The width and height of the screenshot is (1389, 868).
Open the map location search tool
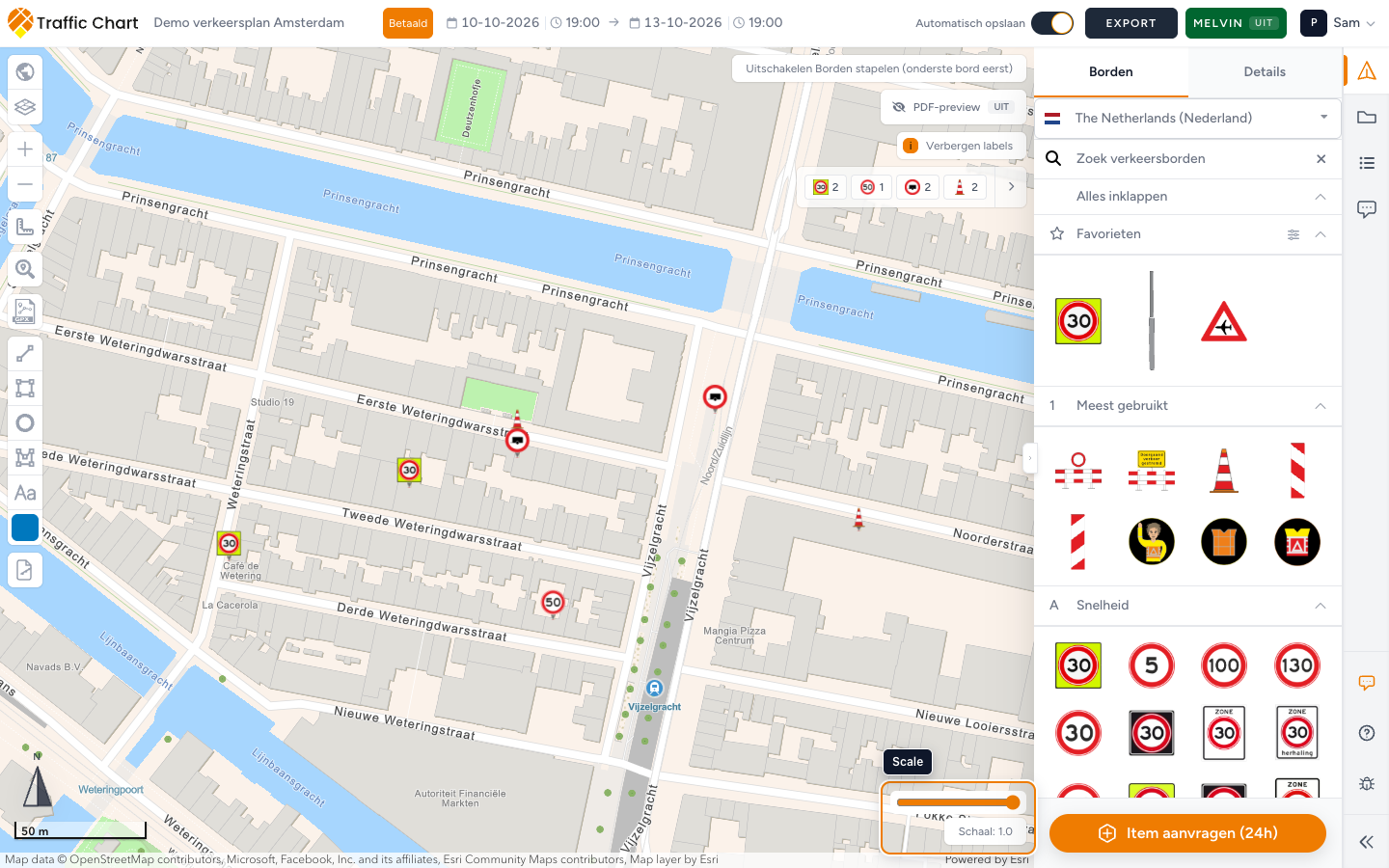pos(25,269)
